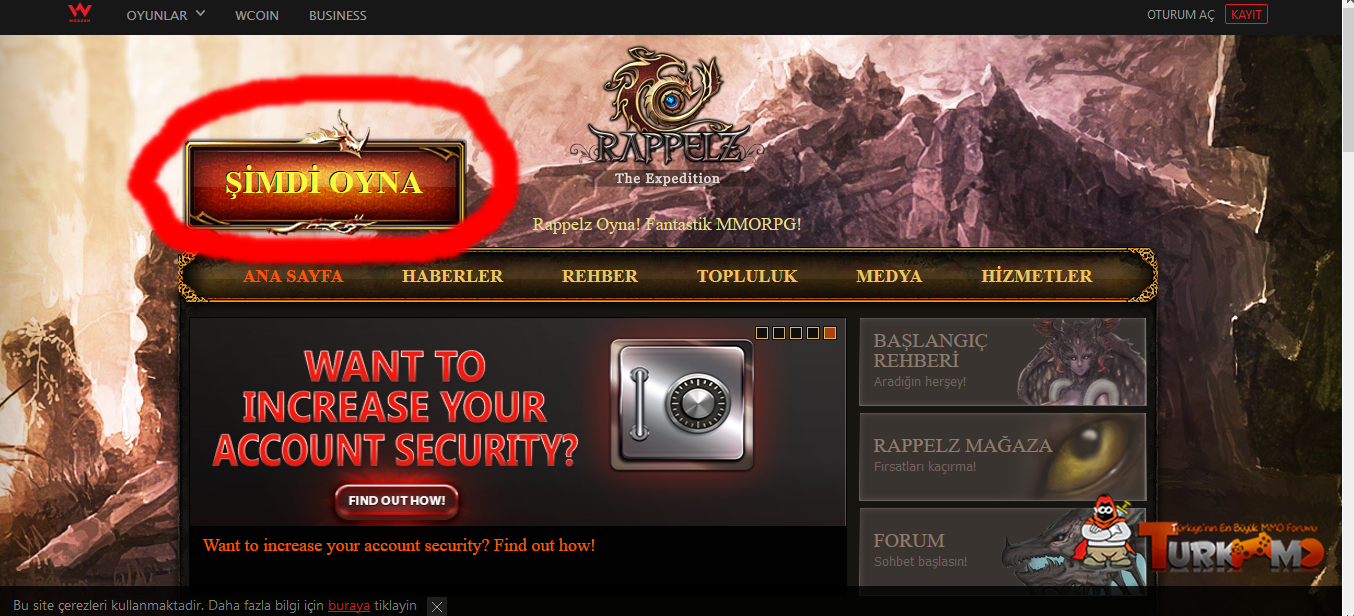
Task: Click the Rappelz dragon logo
Action: point(668,116)
